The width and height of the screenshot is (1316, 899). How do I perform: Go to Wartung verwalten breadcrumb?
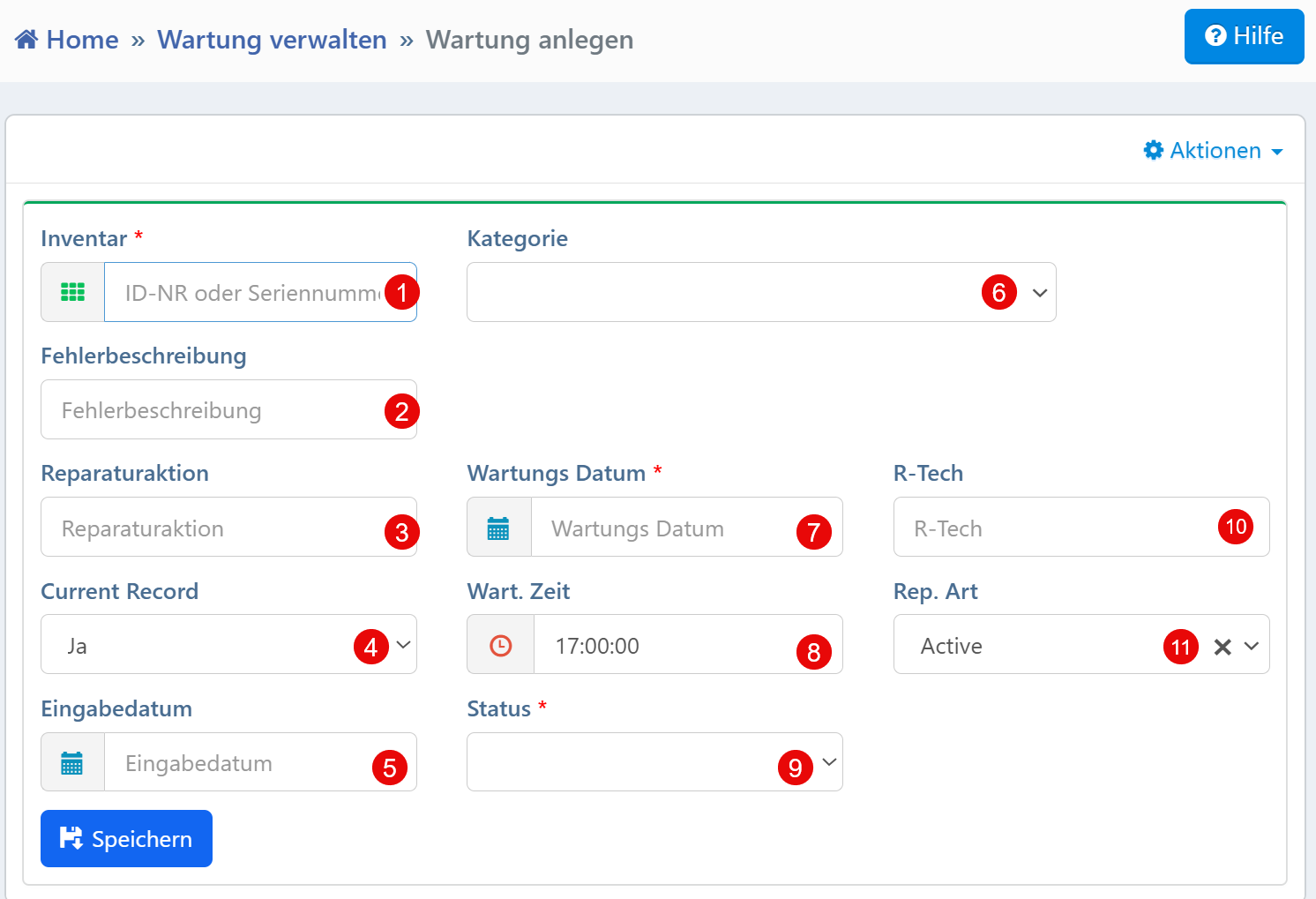click(272, 40)
